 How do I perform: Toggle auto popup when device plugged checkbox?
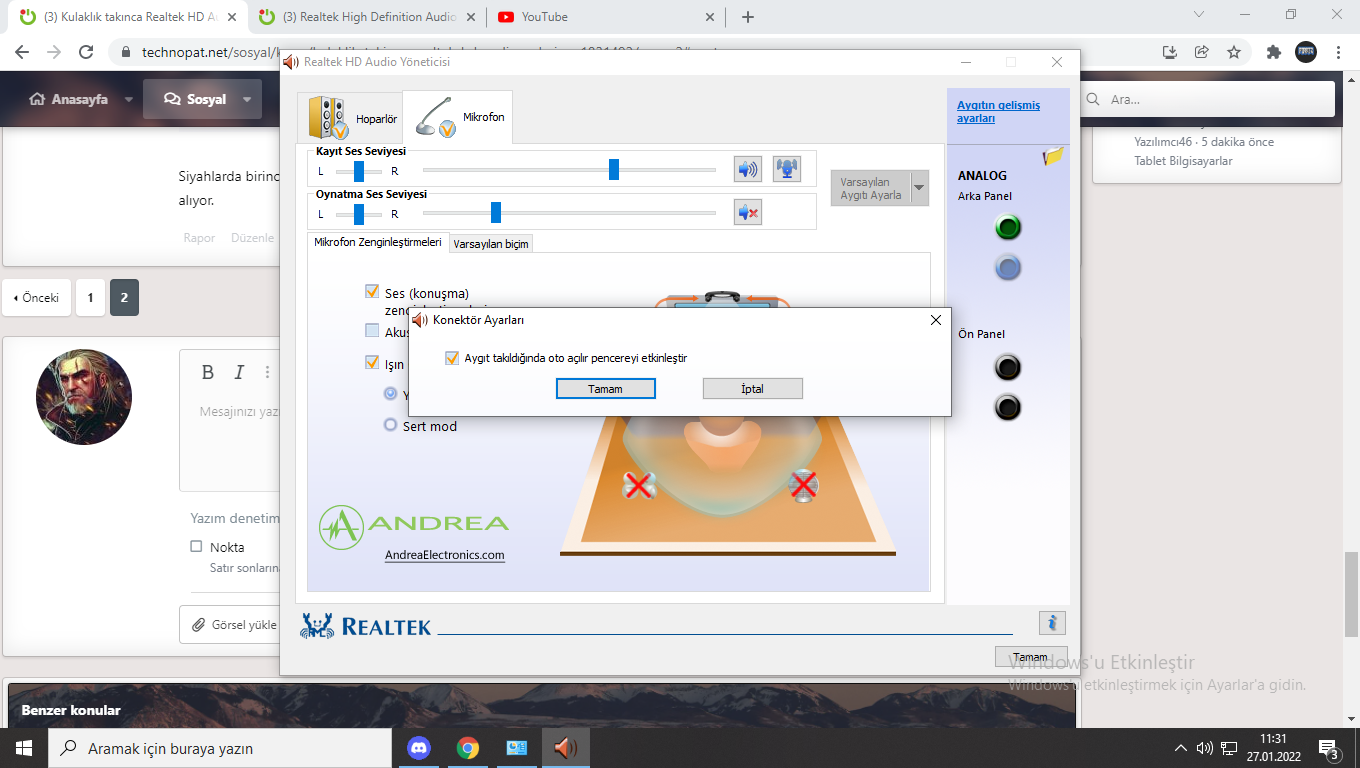(452, 358)
